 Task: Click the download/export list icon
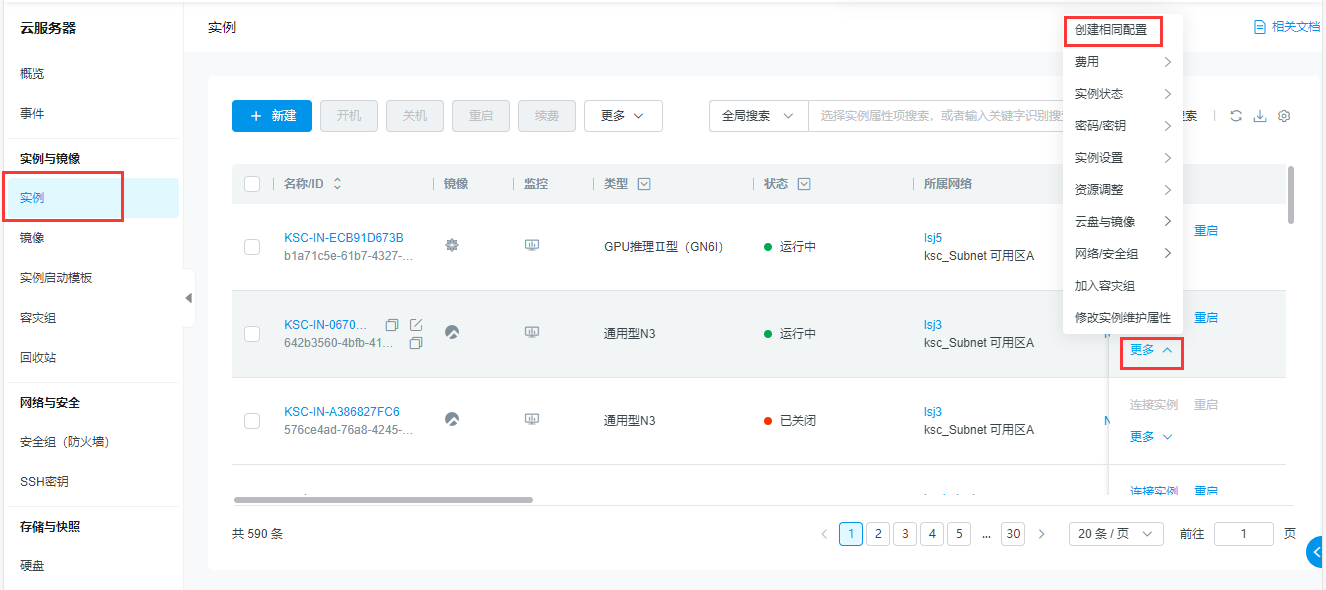(x=1260, y=116)
